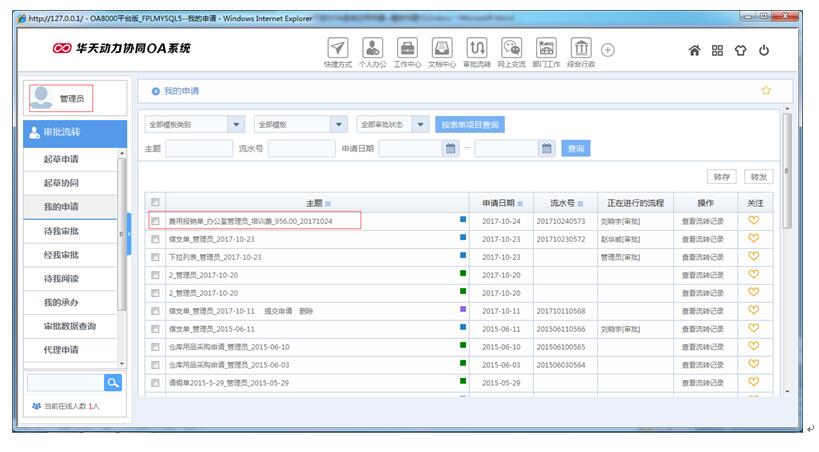Click 提交申请 link in 2017-10-11 row
Screen dimensions: 819x452
[278, 311]
